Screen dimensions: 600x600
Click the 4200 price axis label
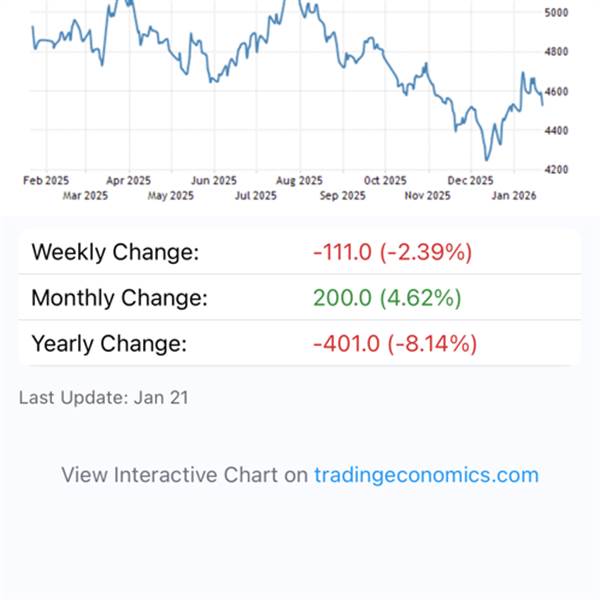click(557, 170)
